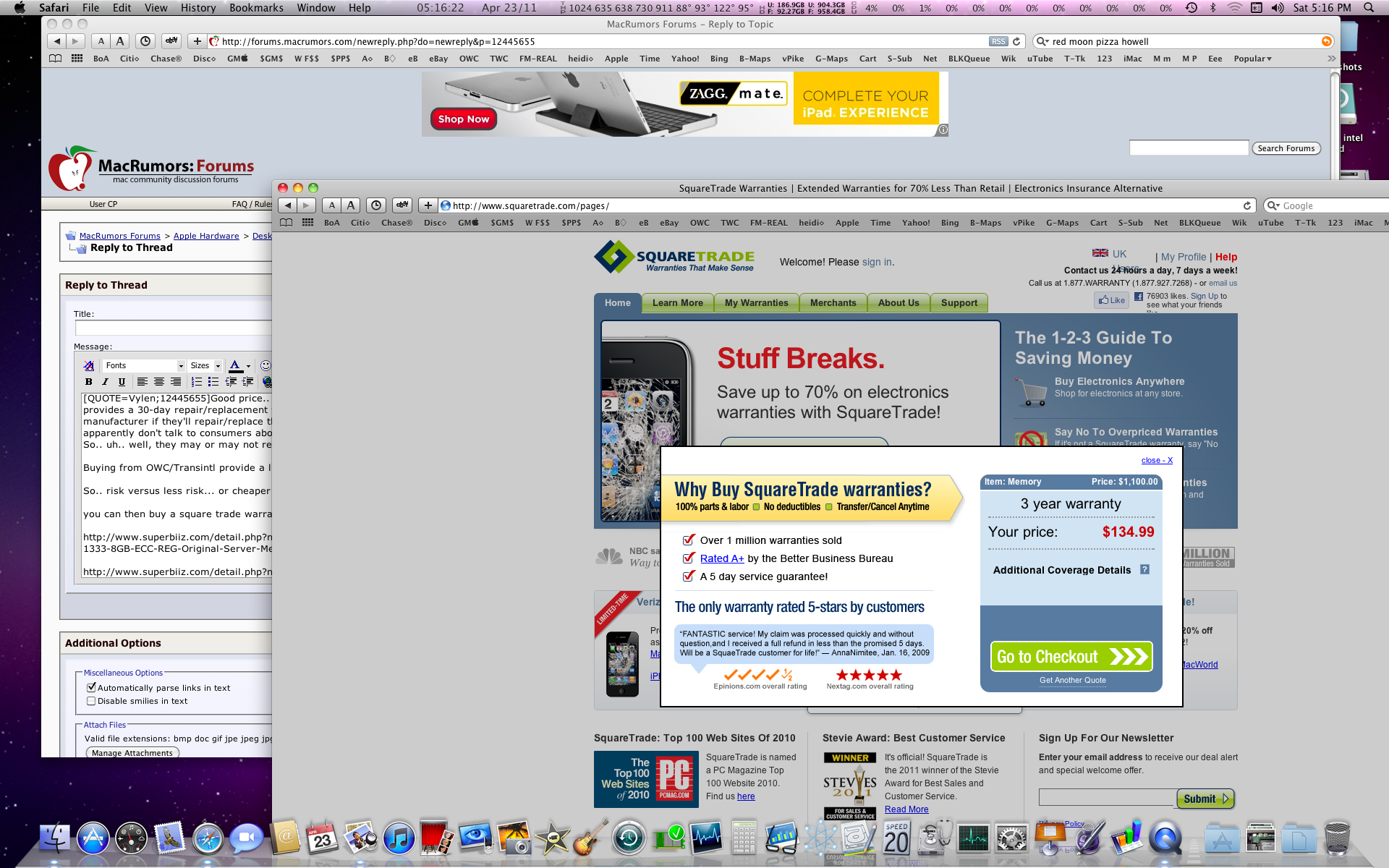This screenshot has width=1389, height=868.
Task: Click Spotlight magnifier in menu bar
Action: (x=1369, y=7)
